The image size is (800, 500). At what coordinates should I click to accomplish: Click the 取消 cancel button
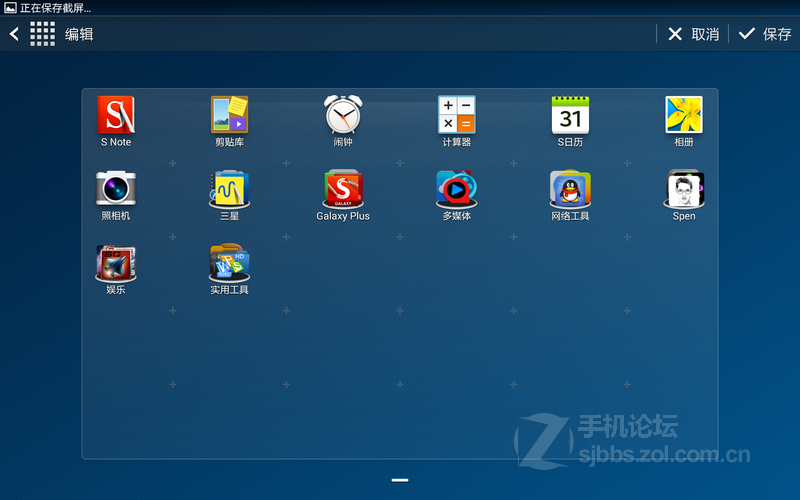[693, 34]
